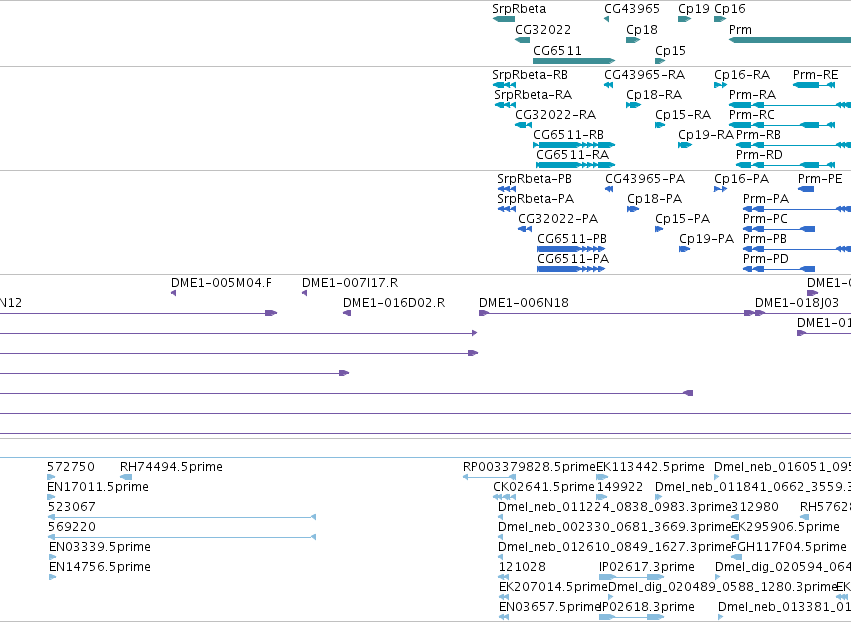This screenshot has width=851, height=622.
Task: Click the 312980 EST feature
Action: click(x=734, y=517)
